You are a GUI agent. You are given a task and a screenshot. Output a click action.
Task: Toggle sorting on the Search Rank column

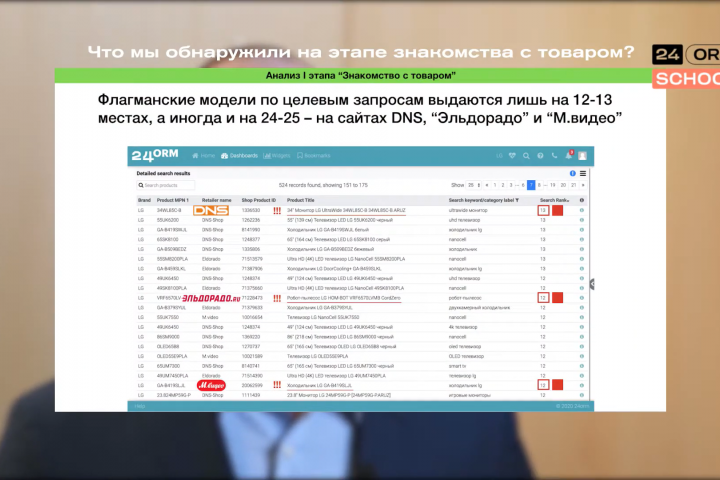click(554, 200)
